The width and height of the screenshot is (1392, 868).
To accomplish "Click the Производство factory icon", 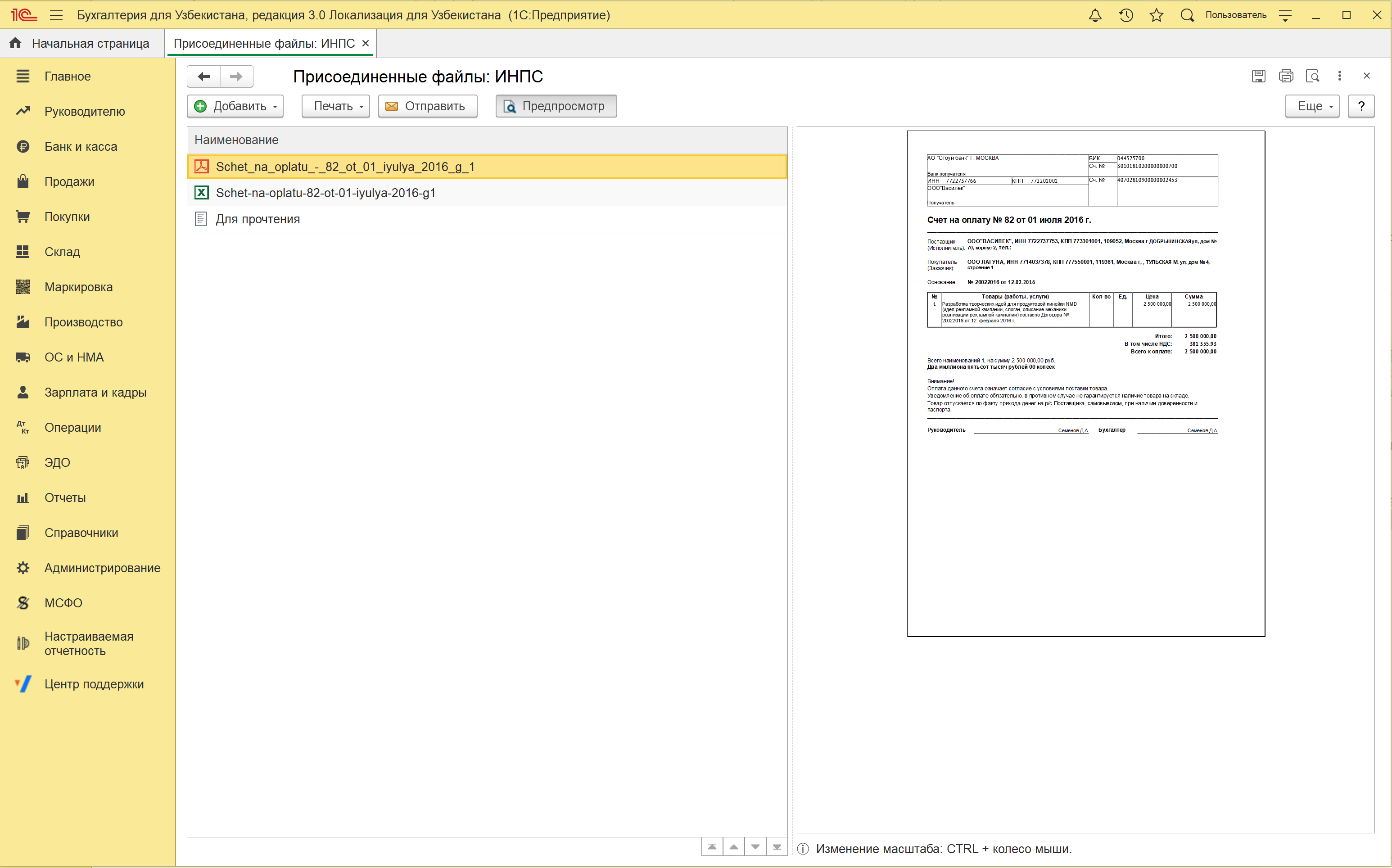I will tap(23, 322).
